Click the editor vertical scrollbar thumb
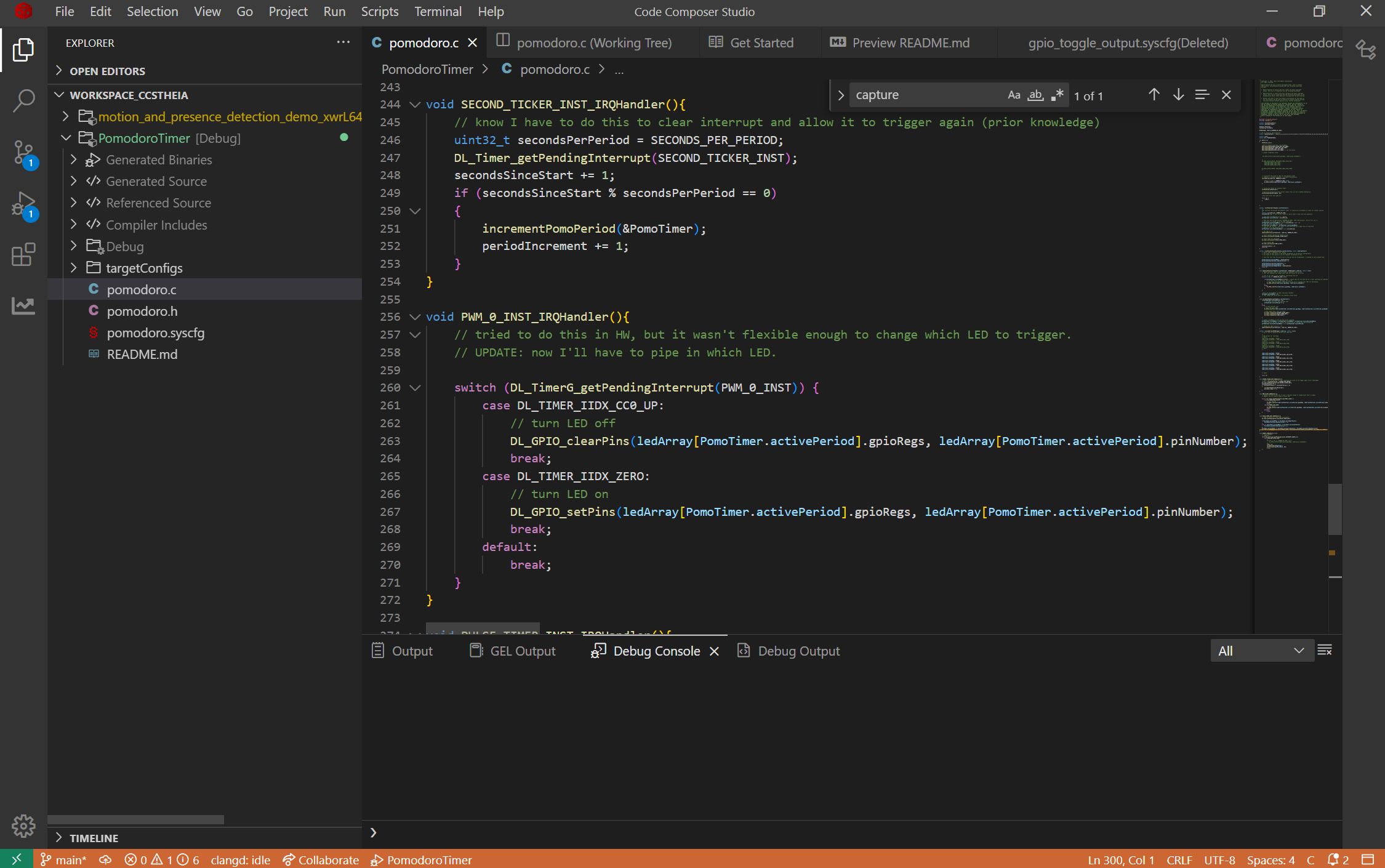Image resolution: width=1385 pixels, height=868 pixels. click(1335, 510)
